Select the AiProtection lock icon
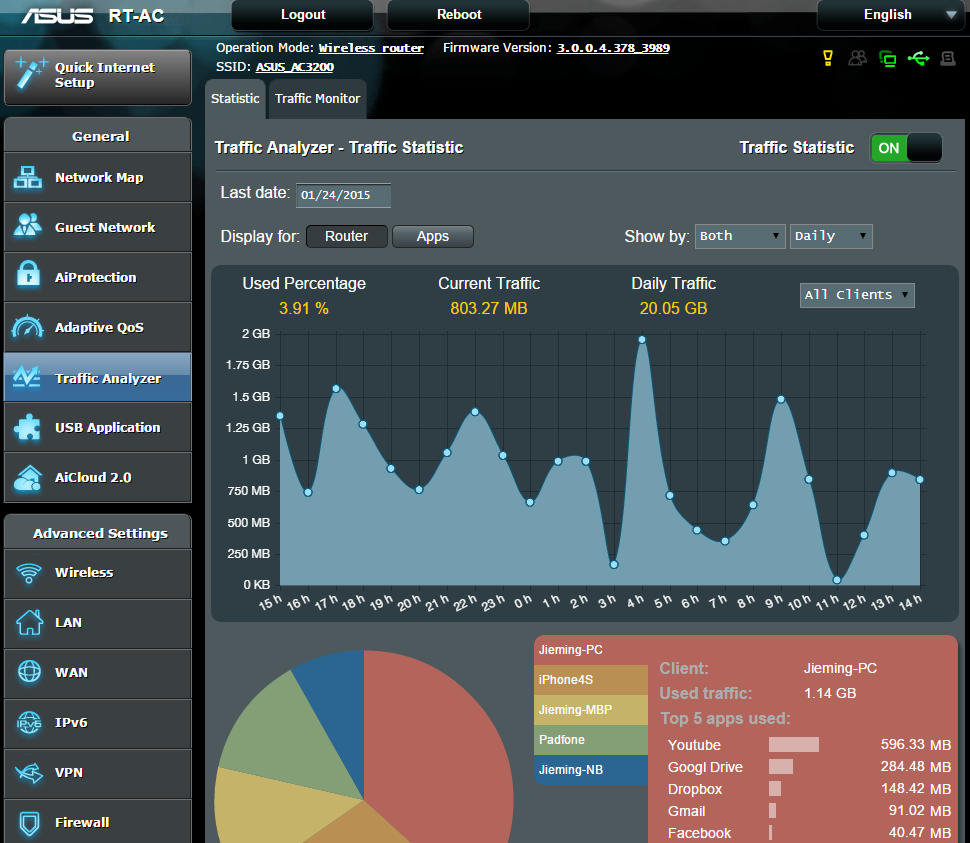 pos(28,275)
